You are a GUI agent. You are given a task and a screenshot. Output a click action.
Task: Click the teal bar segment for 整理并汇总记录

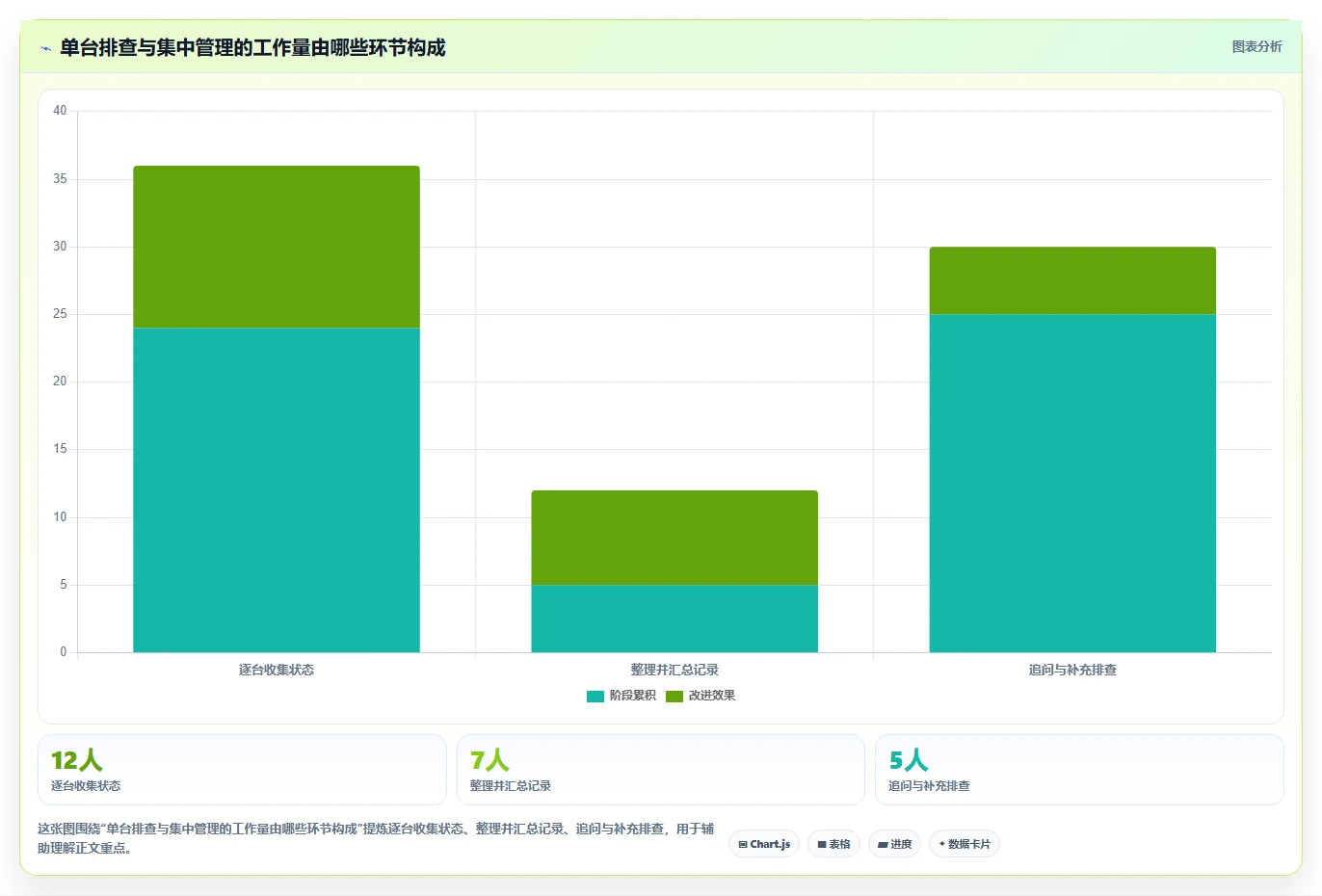[674, 619]
